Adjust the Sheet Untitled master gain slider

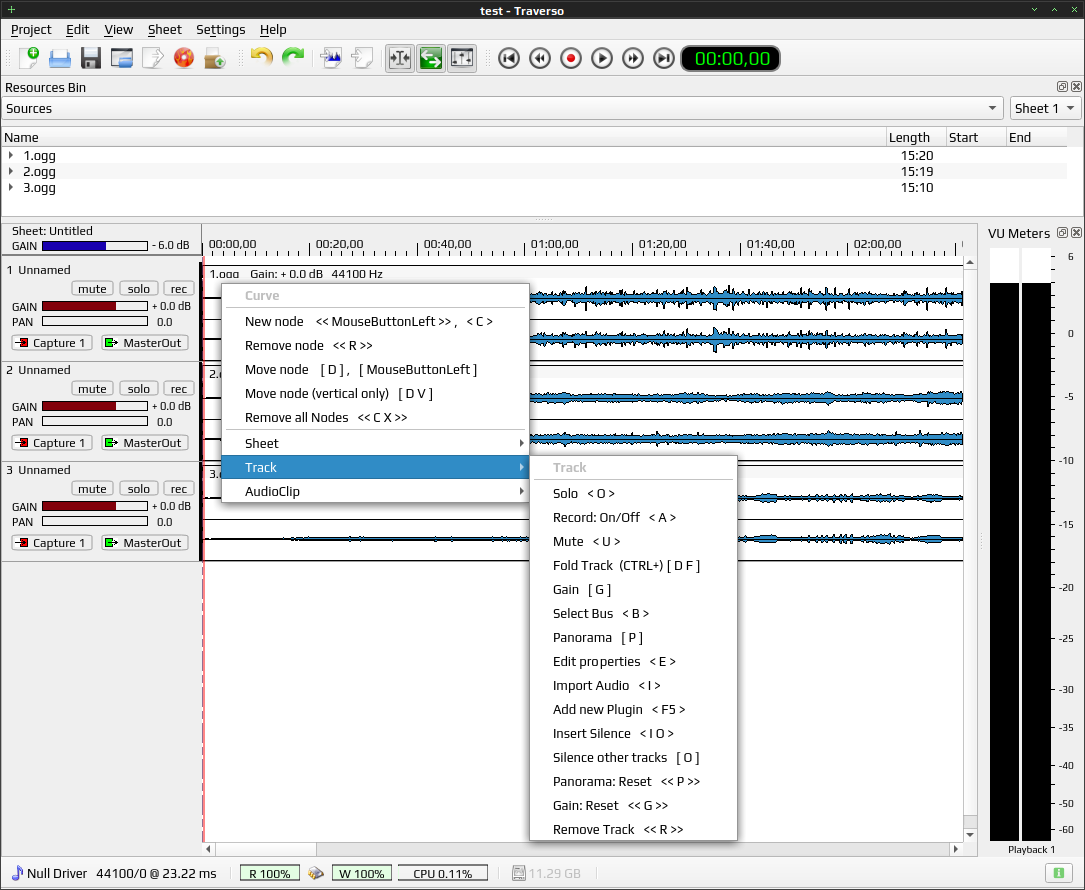pyautogui.click(x=95, y=246)
